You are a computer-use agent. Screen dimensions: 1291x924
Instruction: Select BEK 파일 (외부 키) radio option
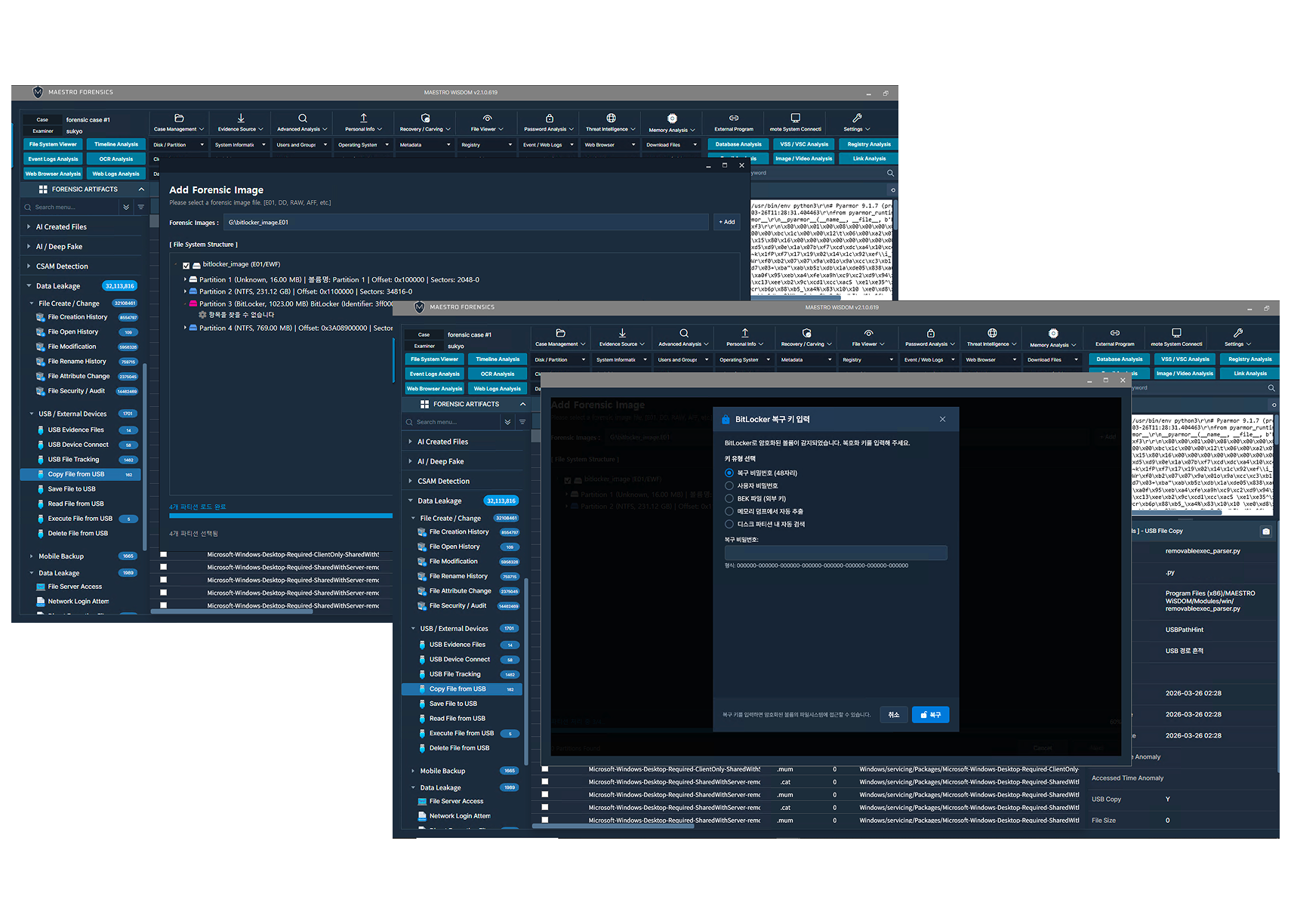[x=729, y=499]
